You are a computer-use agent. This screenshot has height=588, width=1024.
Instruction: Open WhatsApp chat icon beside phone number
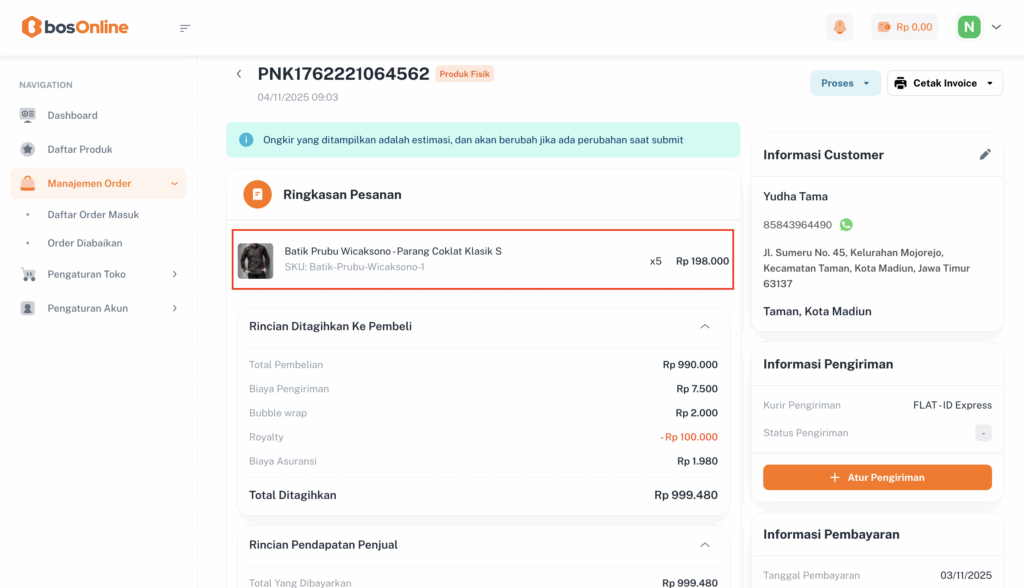(847, 225)
